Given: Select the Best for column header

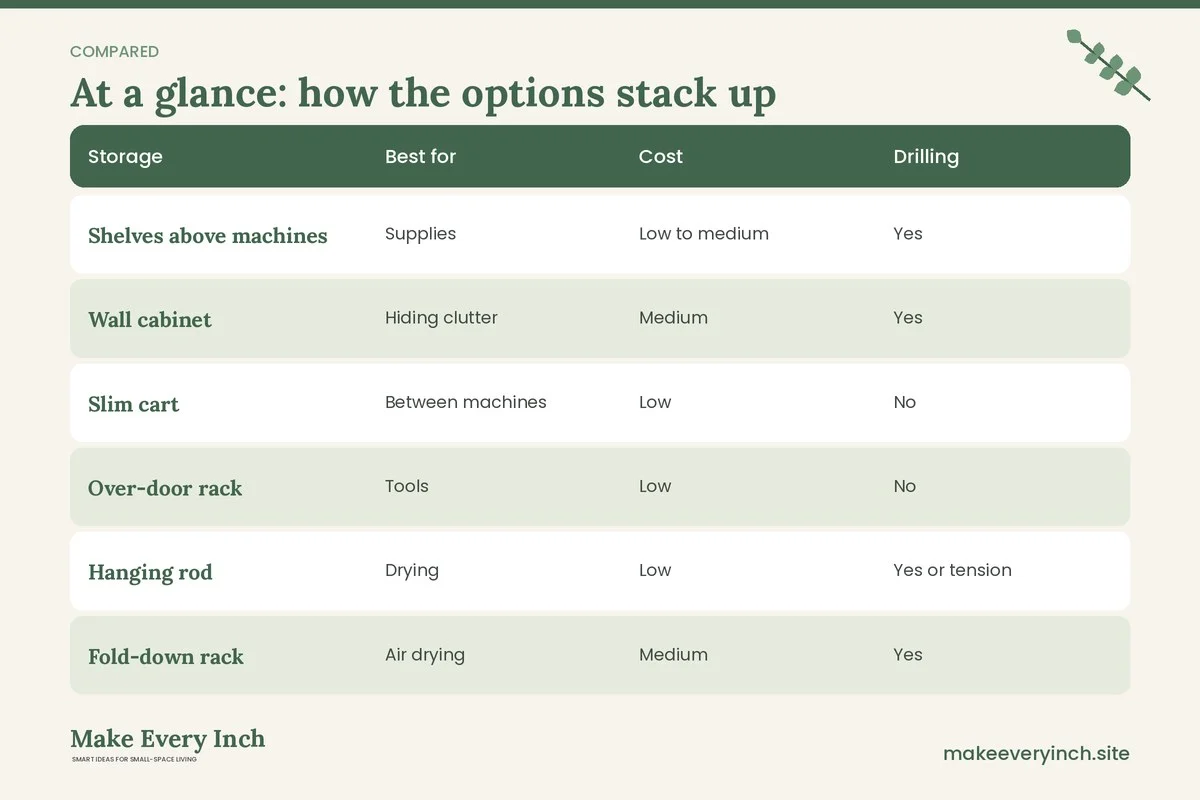Looking at the screenshot, I should [420, 156].
